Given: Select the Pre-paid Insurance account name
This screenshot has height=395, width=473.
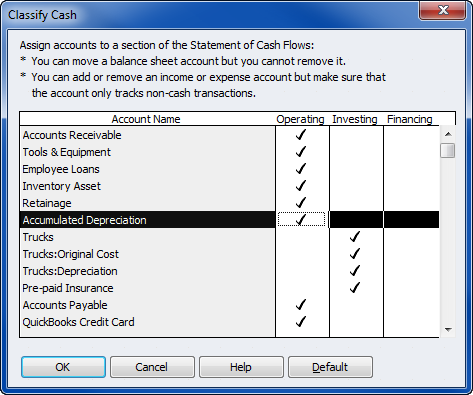Looking at the screenshot, I should coord(68,288).
